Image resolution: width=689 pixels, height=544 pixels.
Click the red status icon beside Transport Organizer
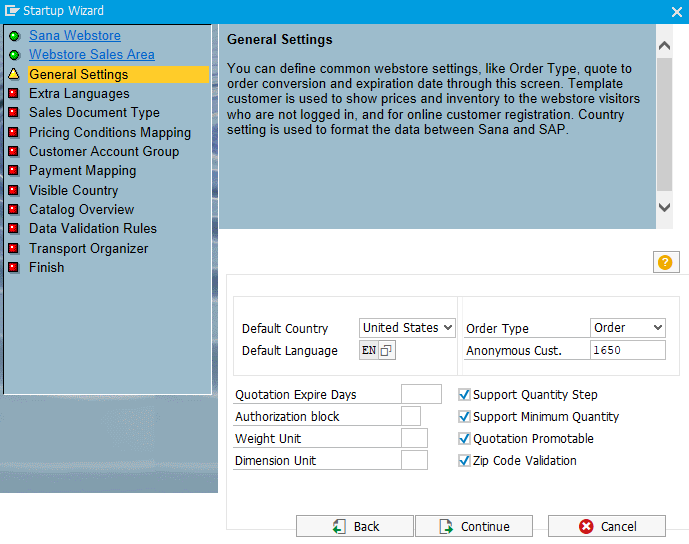click(x=14, y=248)
